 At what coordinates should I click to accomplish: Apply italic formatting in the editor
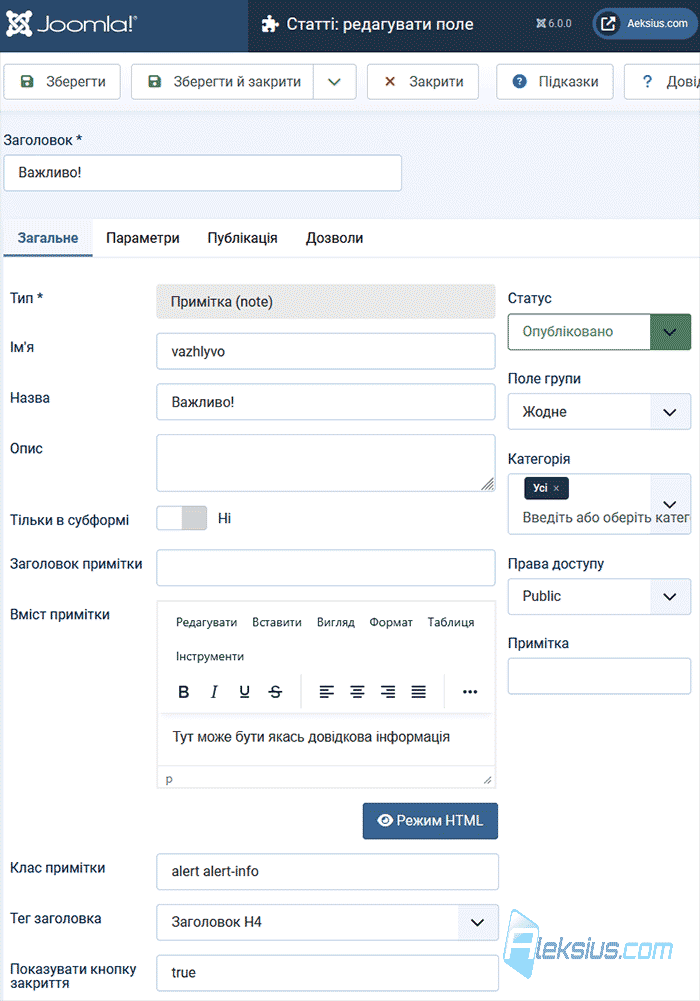pyautogui.click(x=214, y=691)
